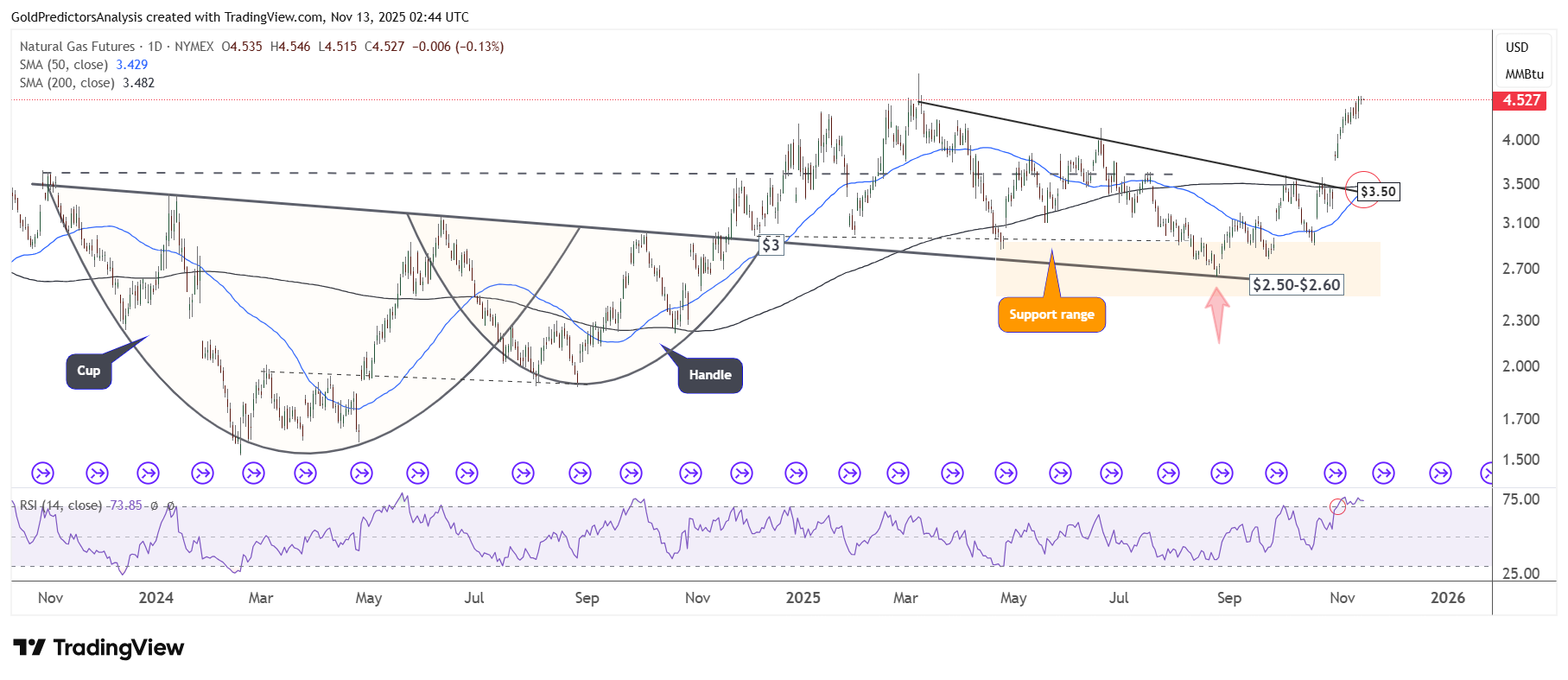Click the red circle marker beside the $3.50 label
The height and width of the screenshot is (680, 1568).
pos(1362,190)
